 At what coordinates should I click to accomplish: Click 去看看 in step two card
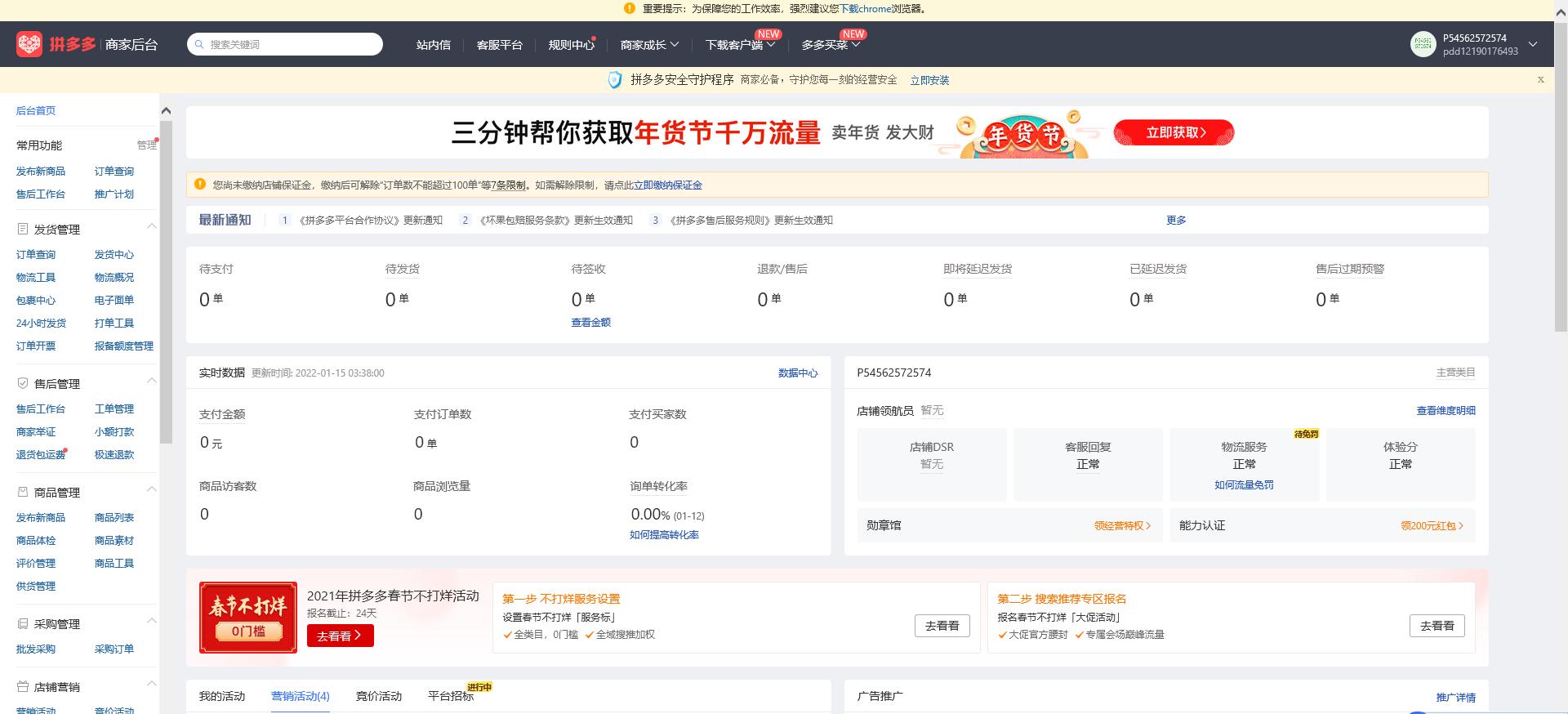coord(1437,626)
